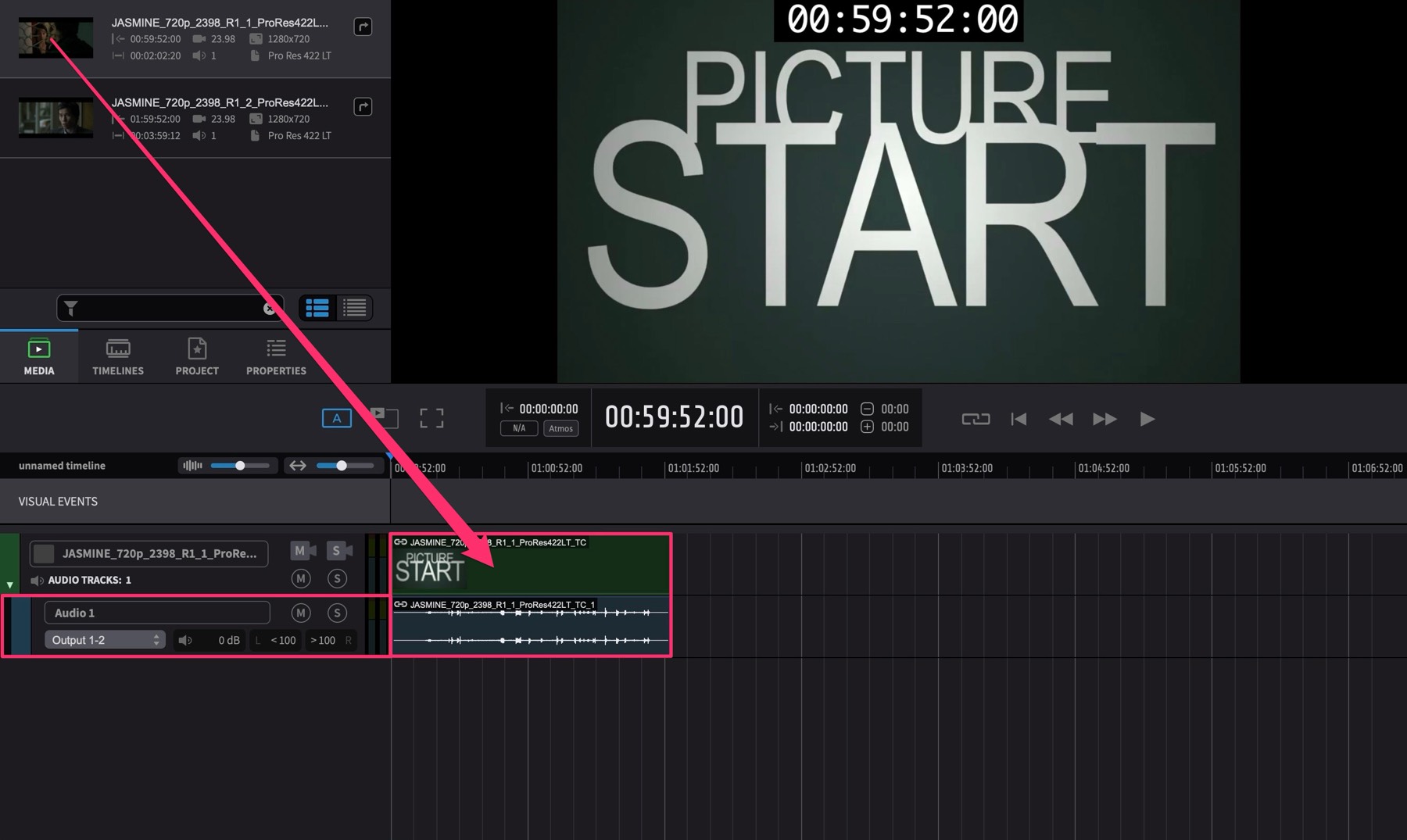The height and width of the screenshot is (840, 1407).
Task: Open the Output 1-2 dropdown
Action: [105, 640]
